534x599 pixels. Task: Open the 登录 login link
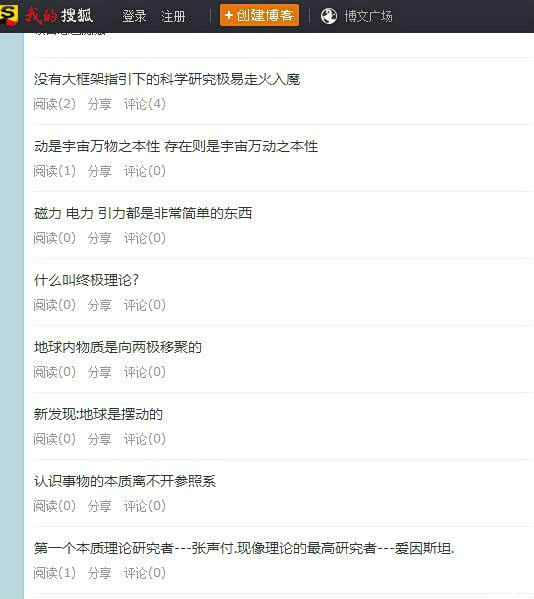(x=134, y=16)
